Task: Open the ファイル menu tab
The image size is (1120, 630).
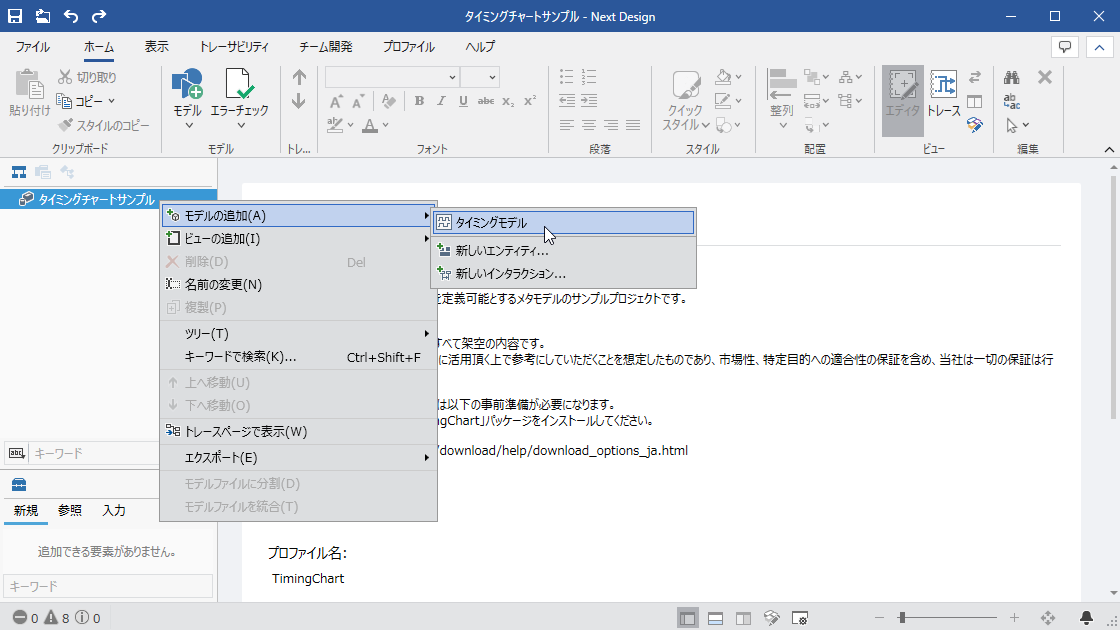Action: pyautogui.click(x=33, y=47)
